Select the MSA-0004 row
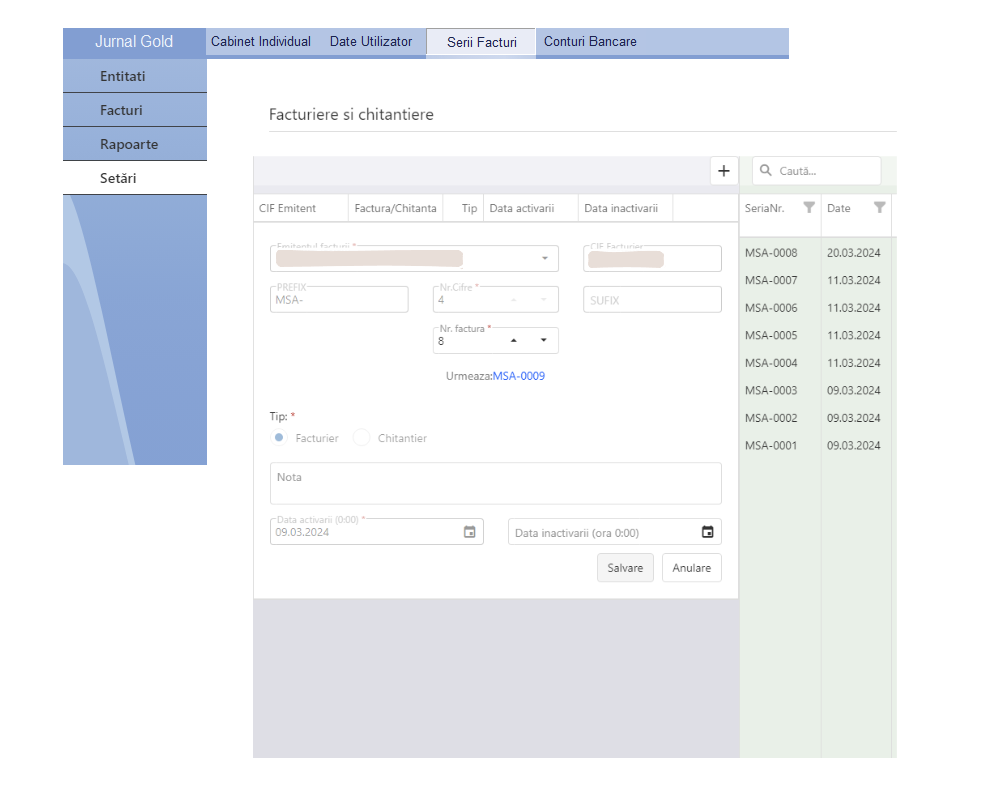Image resolution: width=983 pixels, height=788 pixels. (815, 363)
